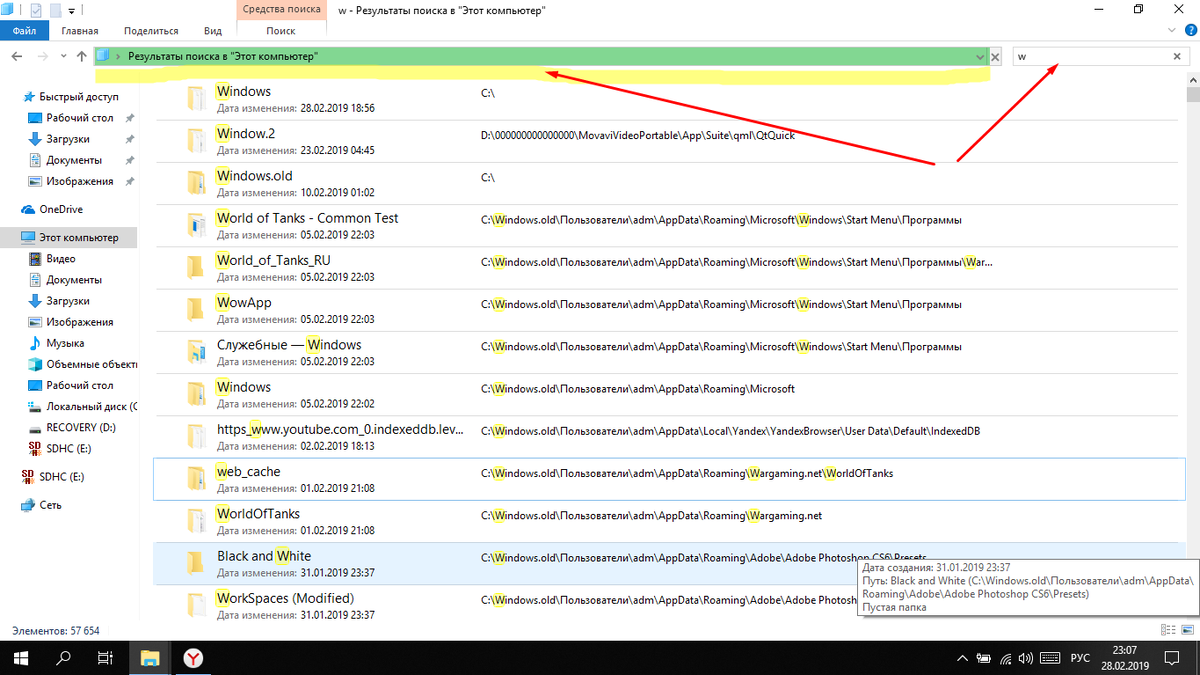1200x675 pixels.
Task: Open the volume control tray icon
Action: (x=1028, y=658)
